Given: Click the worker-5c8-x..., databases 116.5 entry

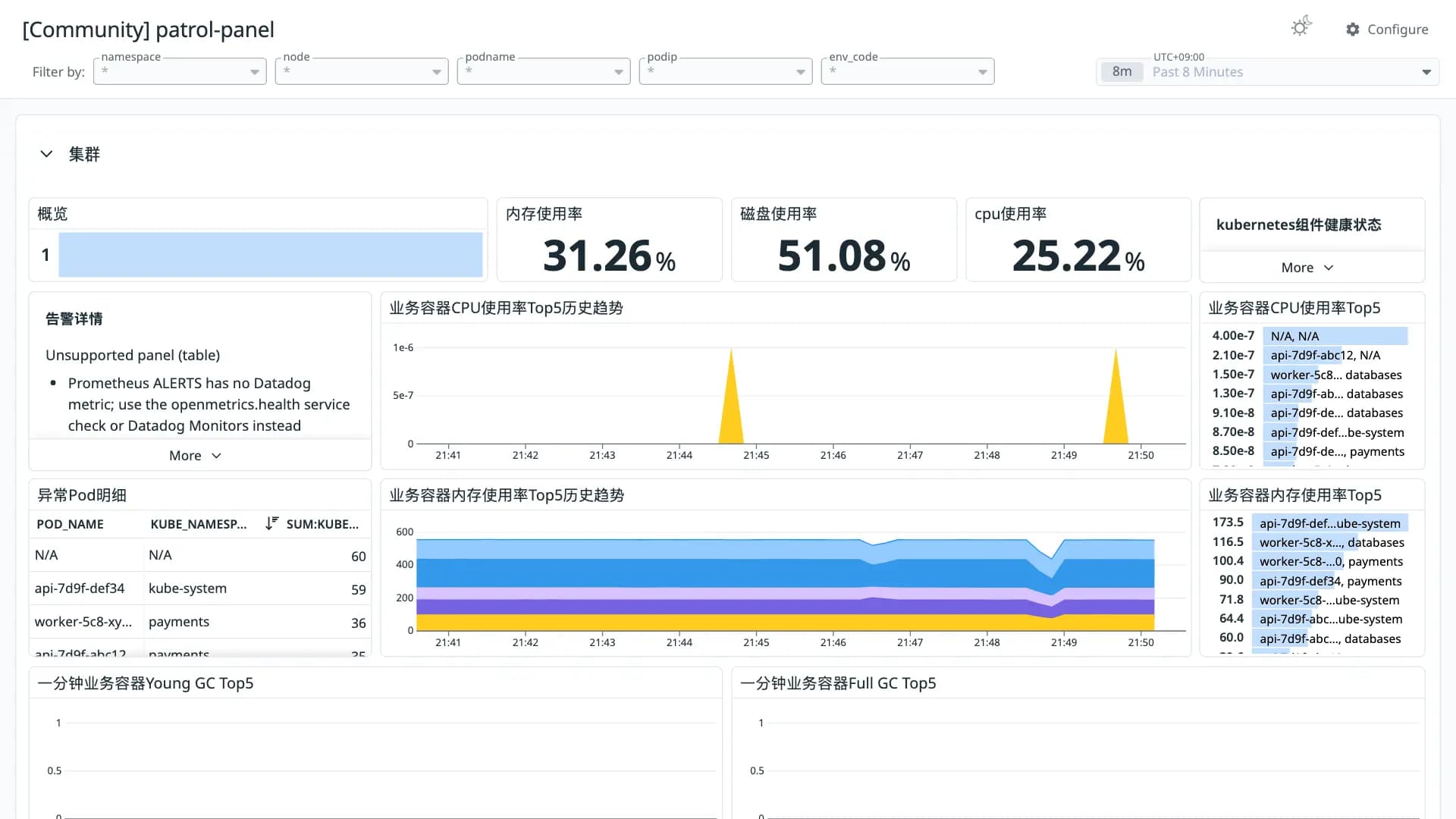Looking at the screenshot, I should [x=1332, y=542].
